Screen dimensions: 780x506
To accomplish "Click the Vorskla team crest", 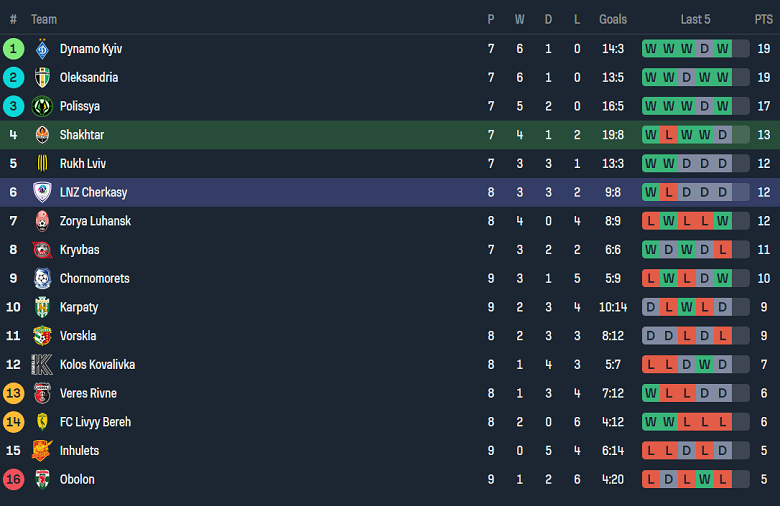I will 42,336.
